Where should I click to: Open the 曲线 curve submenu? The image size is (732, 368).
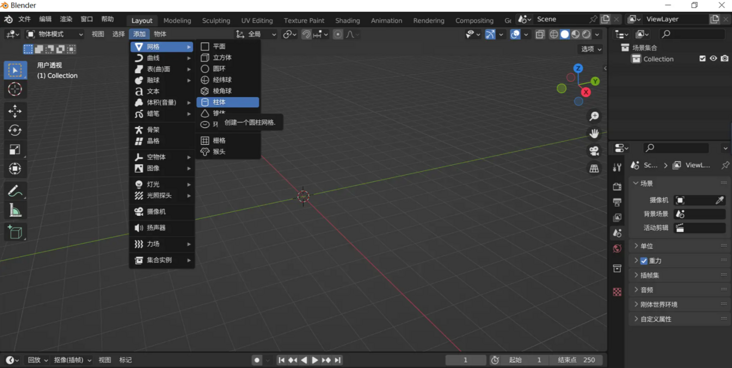click(162, 58)
